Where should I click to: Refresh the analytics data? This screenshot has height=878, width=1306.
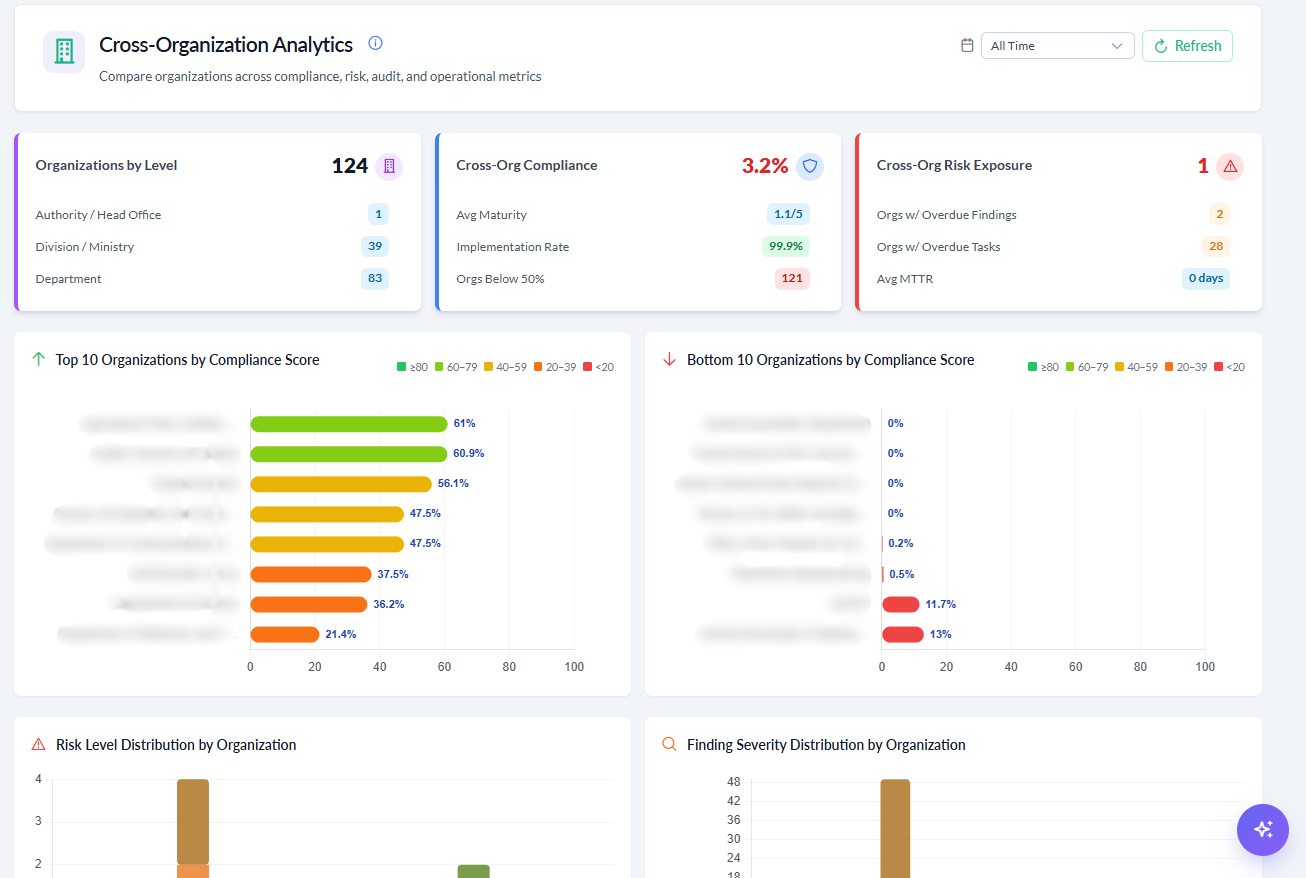(1188, 46)
